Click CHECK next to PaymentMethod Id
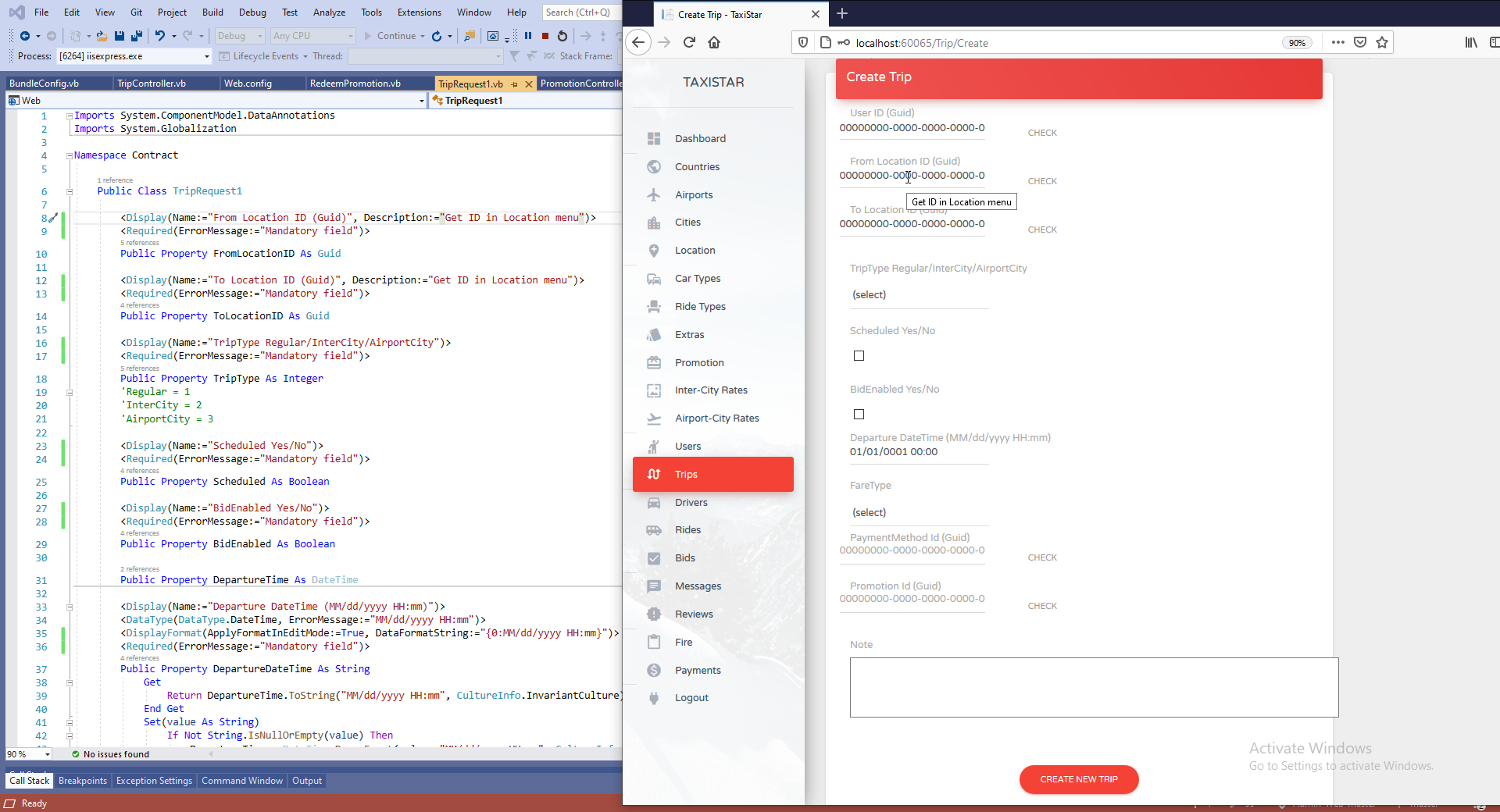The height and width of the screenshot is (812, 1500). click(x=1042, y=557)
